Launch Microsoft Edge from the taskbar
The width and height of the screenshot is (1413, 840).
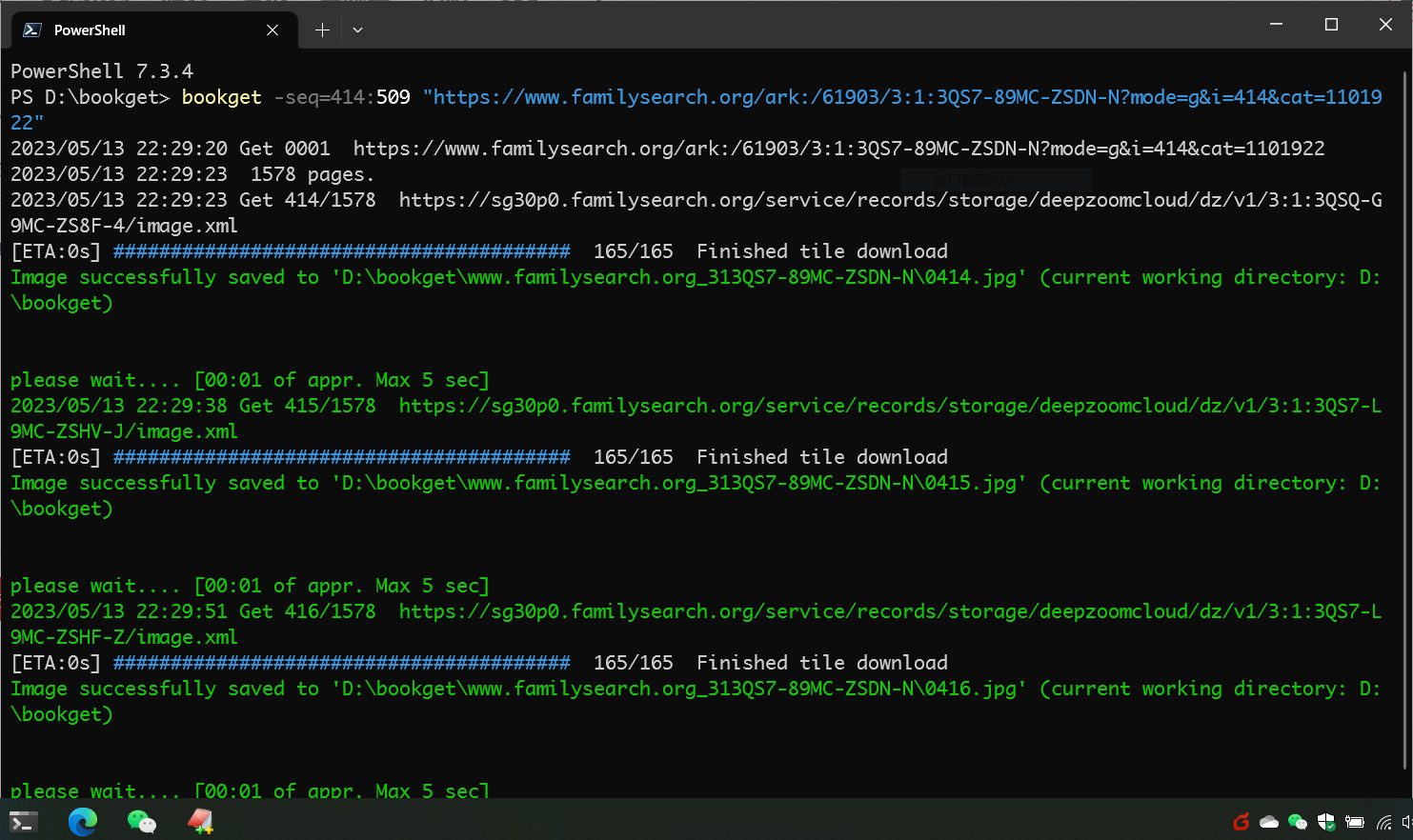point(83,821)
